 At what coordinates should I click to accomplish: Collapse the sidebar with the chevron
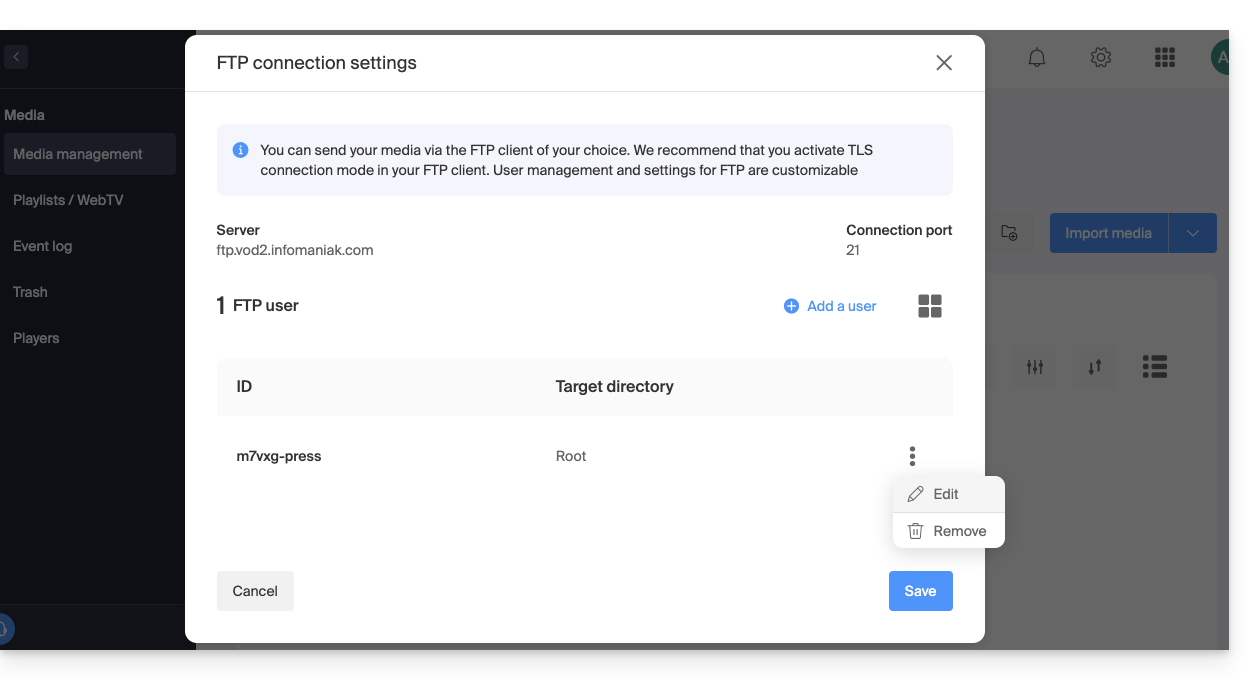coord(16,57)
